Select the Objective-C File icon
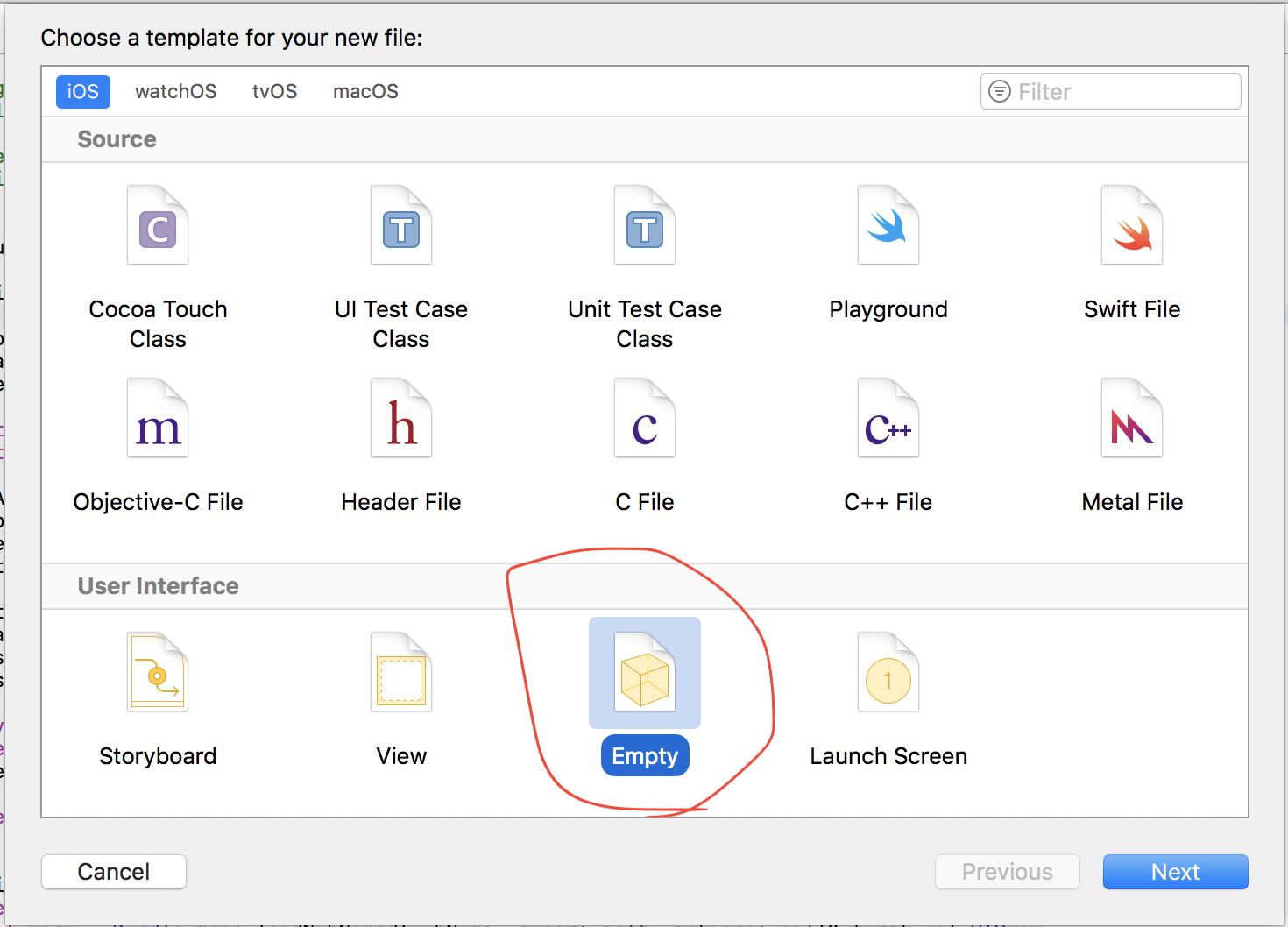 point(158,419)
